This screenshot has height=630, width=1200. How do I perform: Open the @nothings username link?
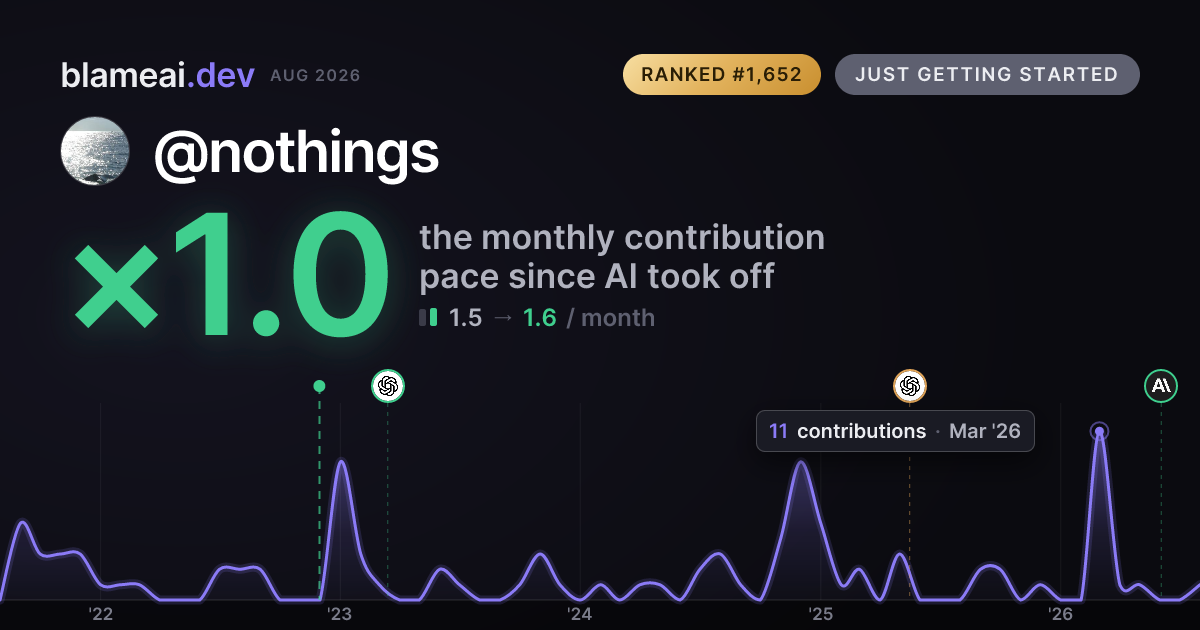point(296,153)
